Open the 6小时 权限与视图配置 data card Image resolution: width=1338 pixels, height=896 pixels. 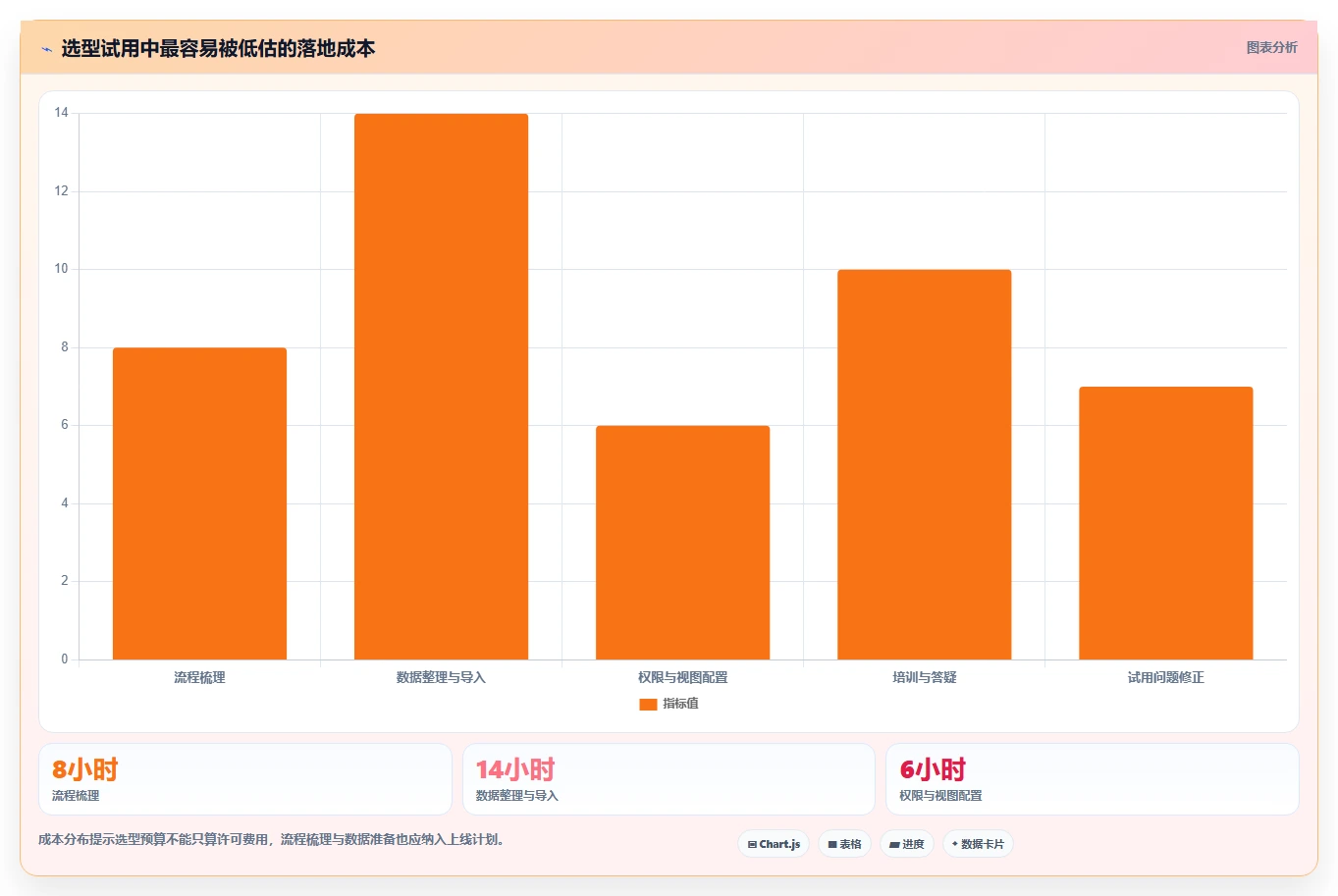pyautogui.click(x=1092, y=779)
